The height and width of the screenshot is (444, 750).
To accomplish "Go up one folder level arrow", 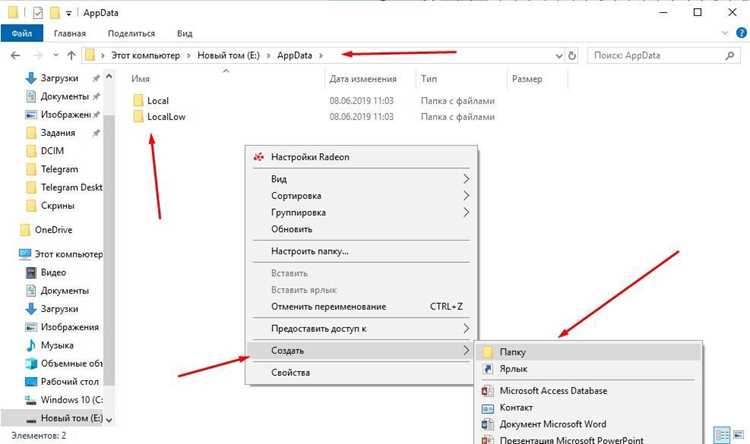I will [71, 56].
